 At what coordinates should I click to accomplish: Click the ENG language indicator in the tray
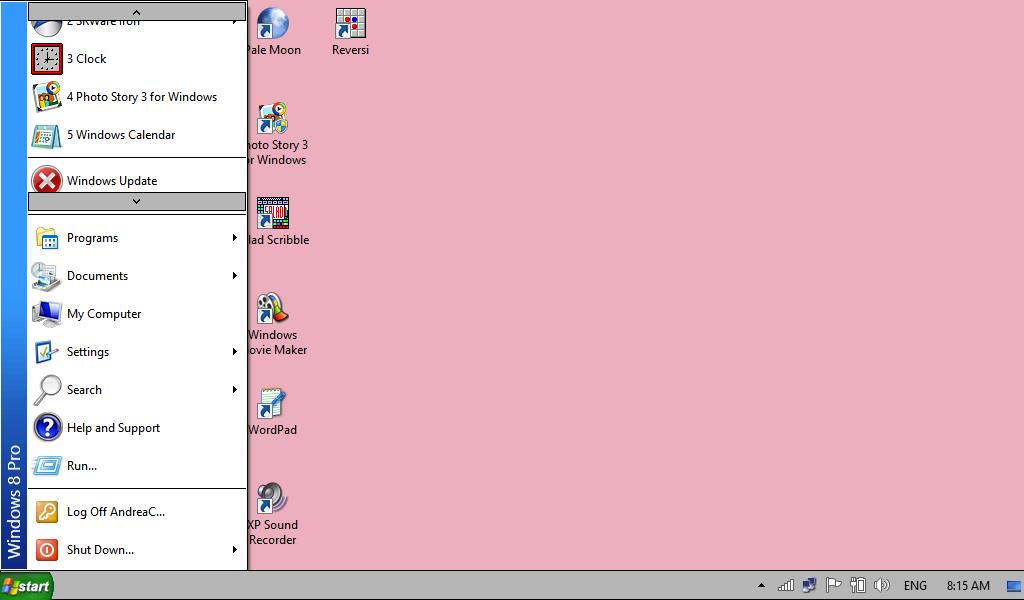[916, 585]
